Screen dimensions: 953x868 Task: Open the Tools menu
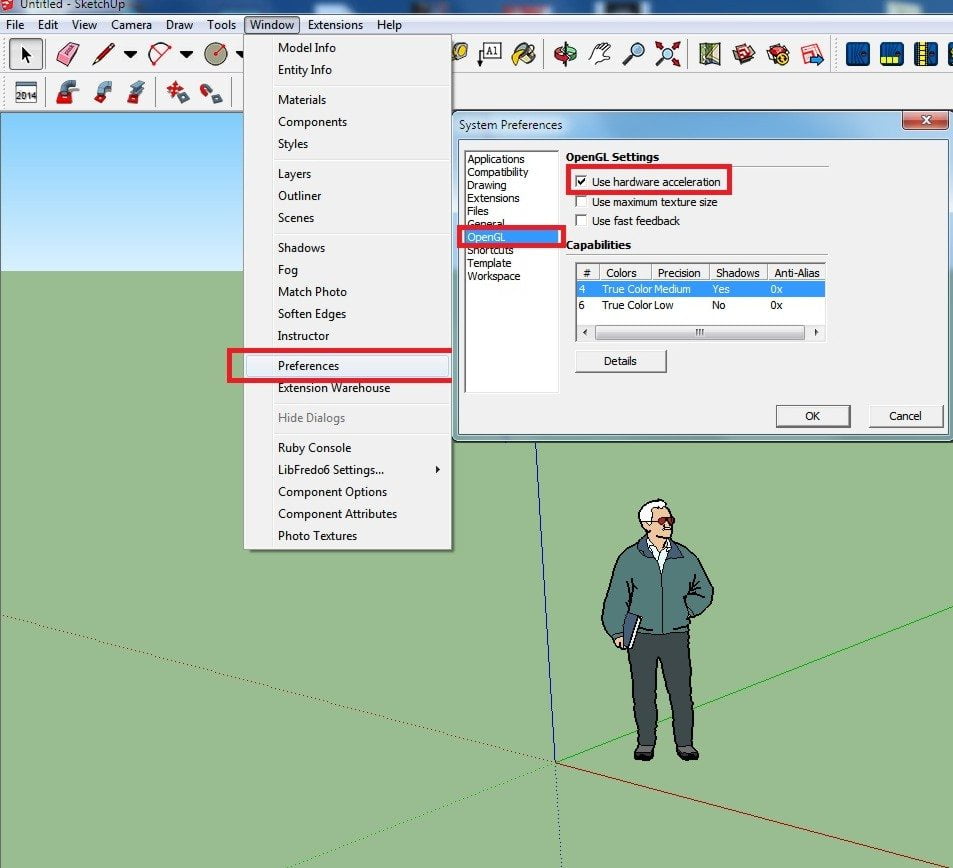tap(221, 25)
